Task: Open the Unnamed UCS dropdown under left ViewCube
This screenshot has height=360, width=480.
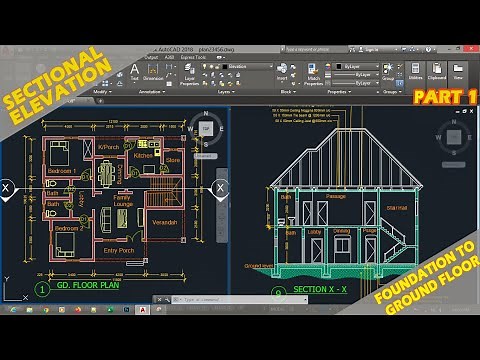Action: 206,156
